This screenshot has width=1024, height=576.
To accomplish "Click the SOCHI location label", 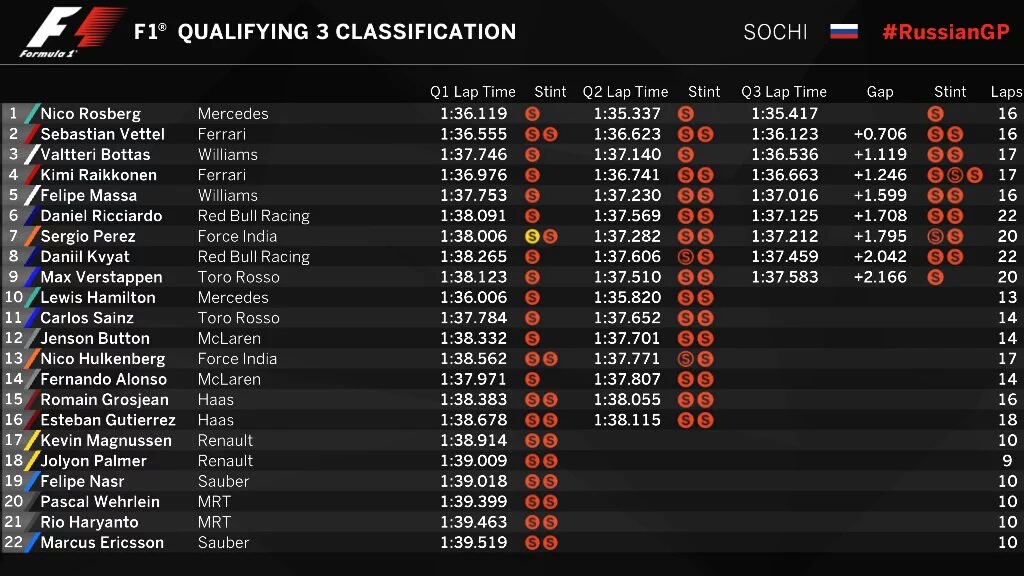I will [775, 32].
